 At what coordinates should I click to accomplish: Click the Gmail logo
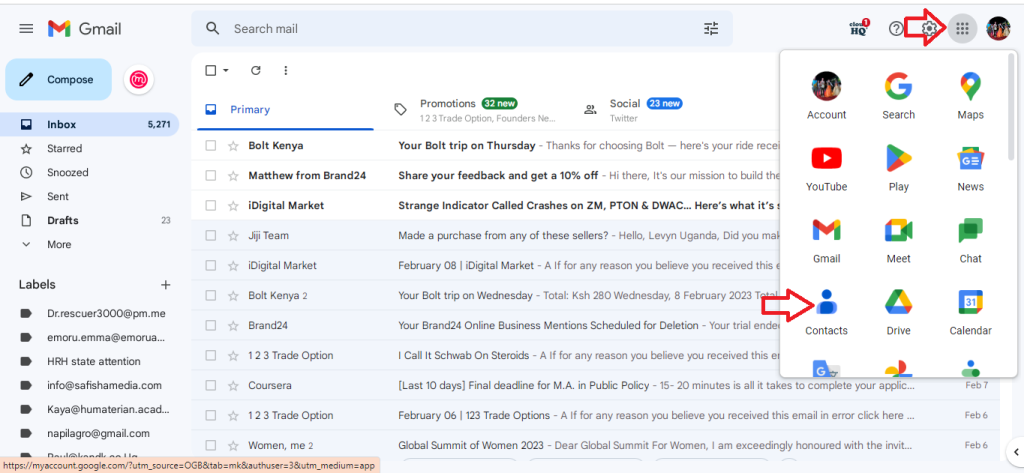84,29
